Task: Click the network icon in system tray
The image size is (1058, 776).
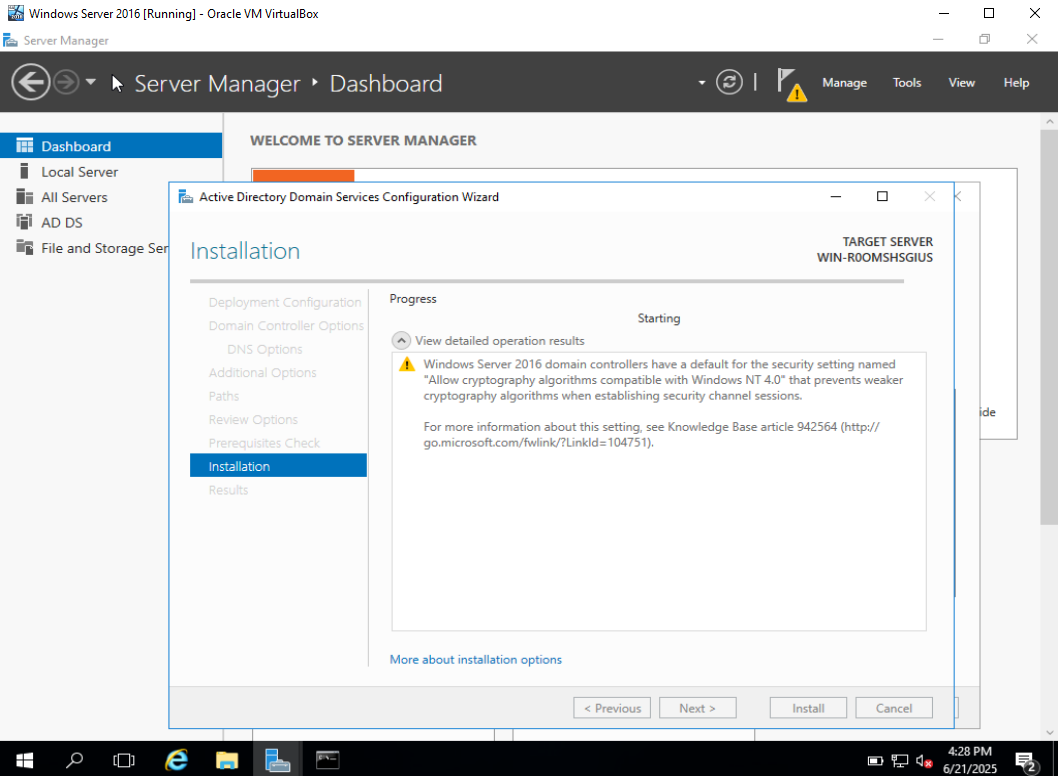Action: [899, 761]
